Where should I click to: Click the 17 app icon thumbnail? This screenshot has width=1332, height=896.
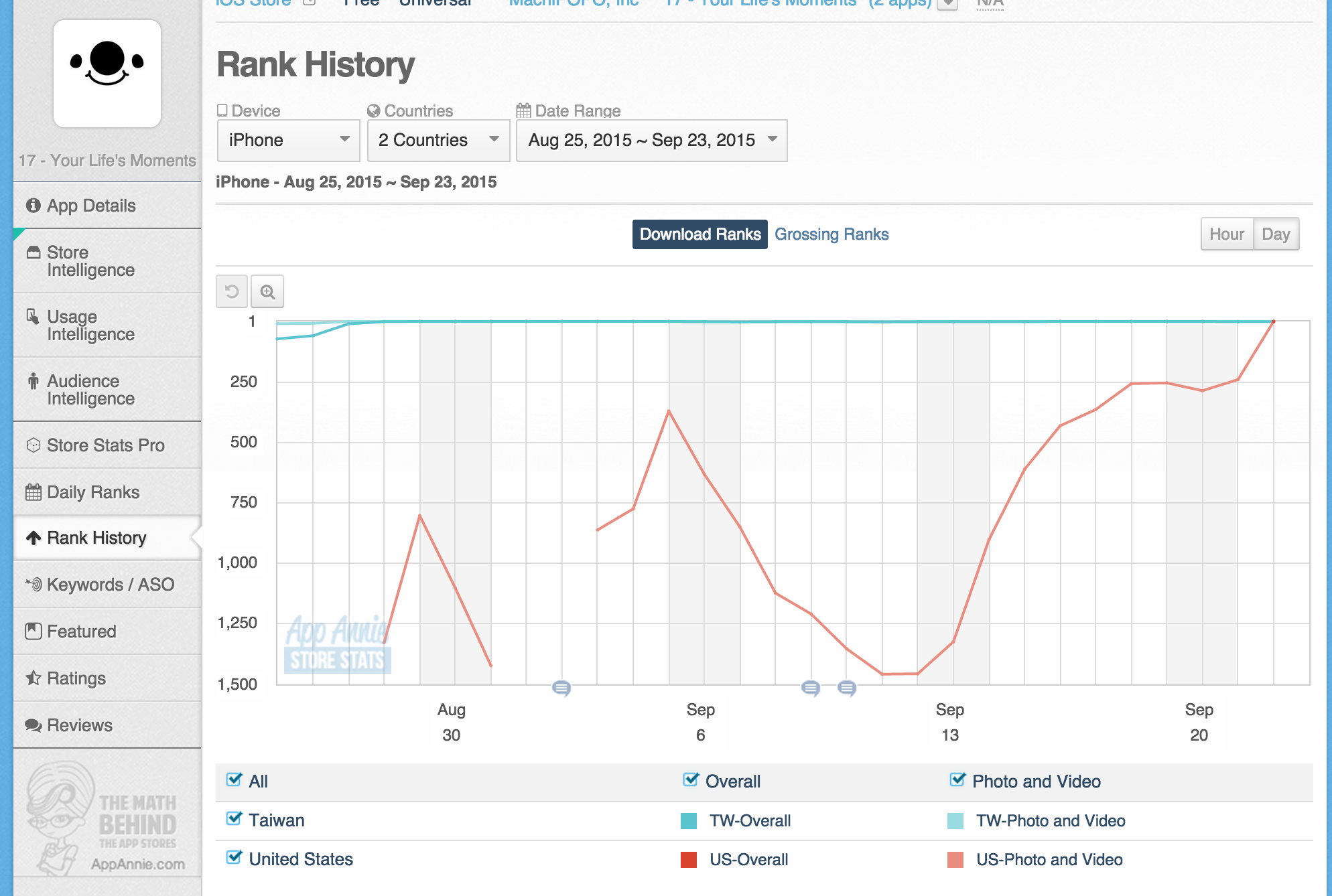click(107, 74)
